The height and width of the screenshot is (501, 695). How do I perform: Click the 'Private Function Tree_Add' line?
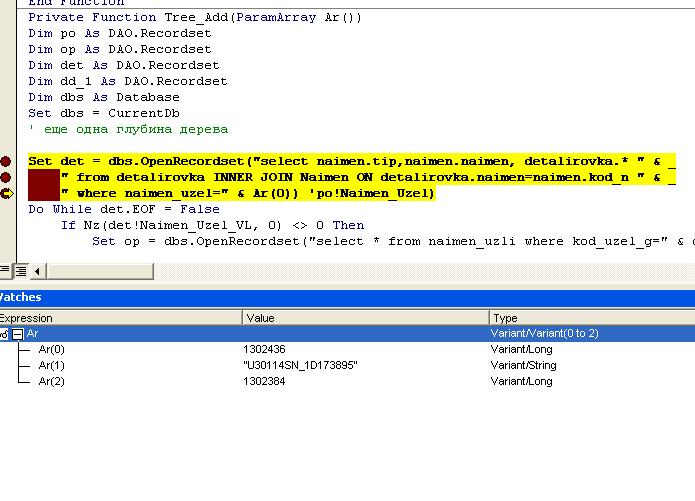point(195,18)
